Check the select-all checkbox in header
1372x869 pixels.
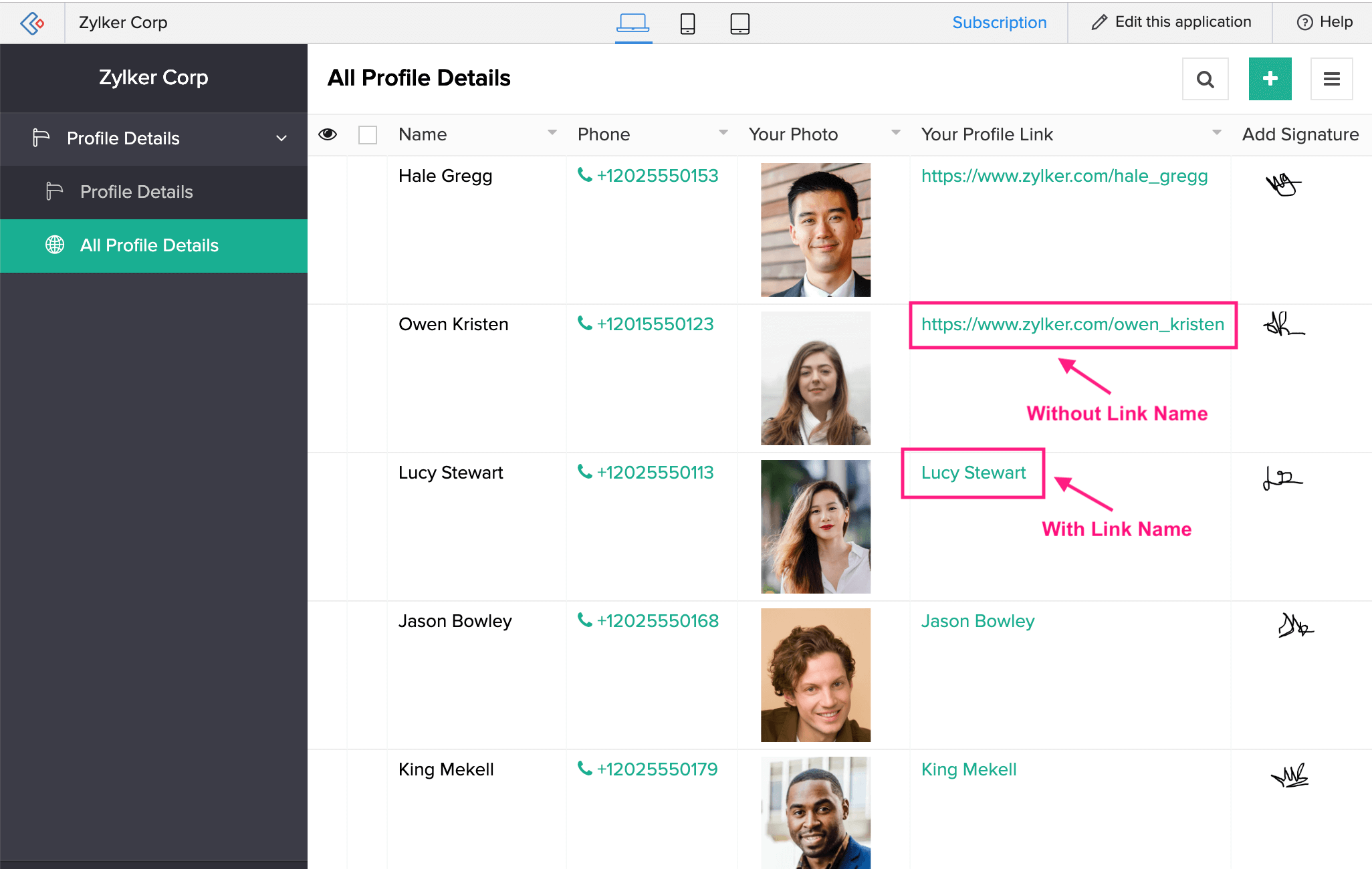(368, 135)
